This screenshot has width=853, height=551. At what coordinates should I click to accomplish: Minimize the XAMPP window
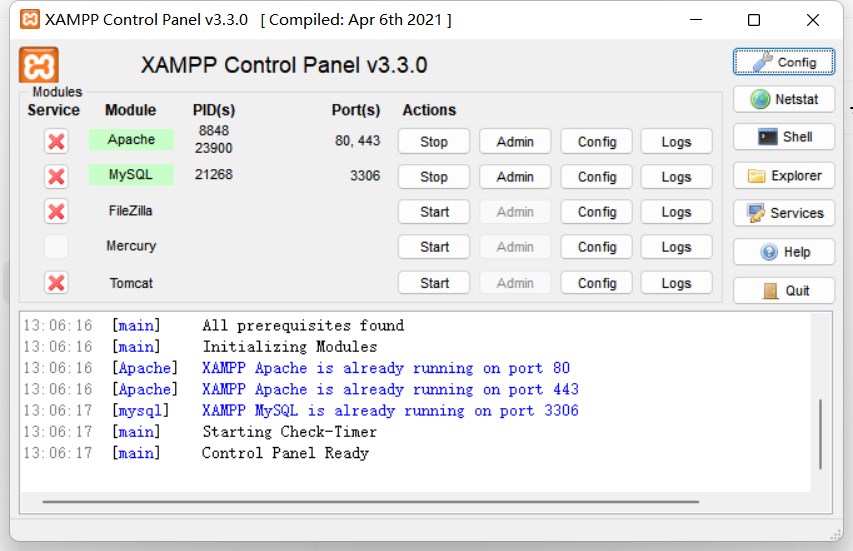point(696,20)
